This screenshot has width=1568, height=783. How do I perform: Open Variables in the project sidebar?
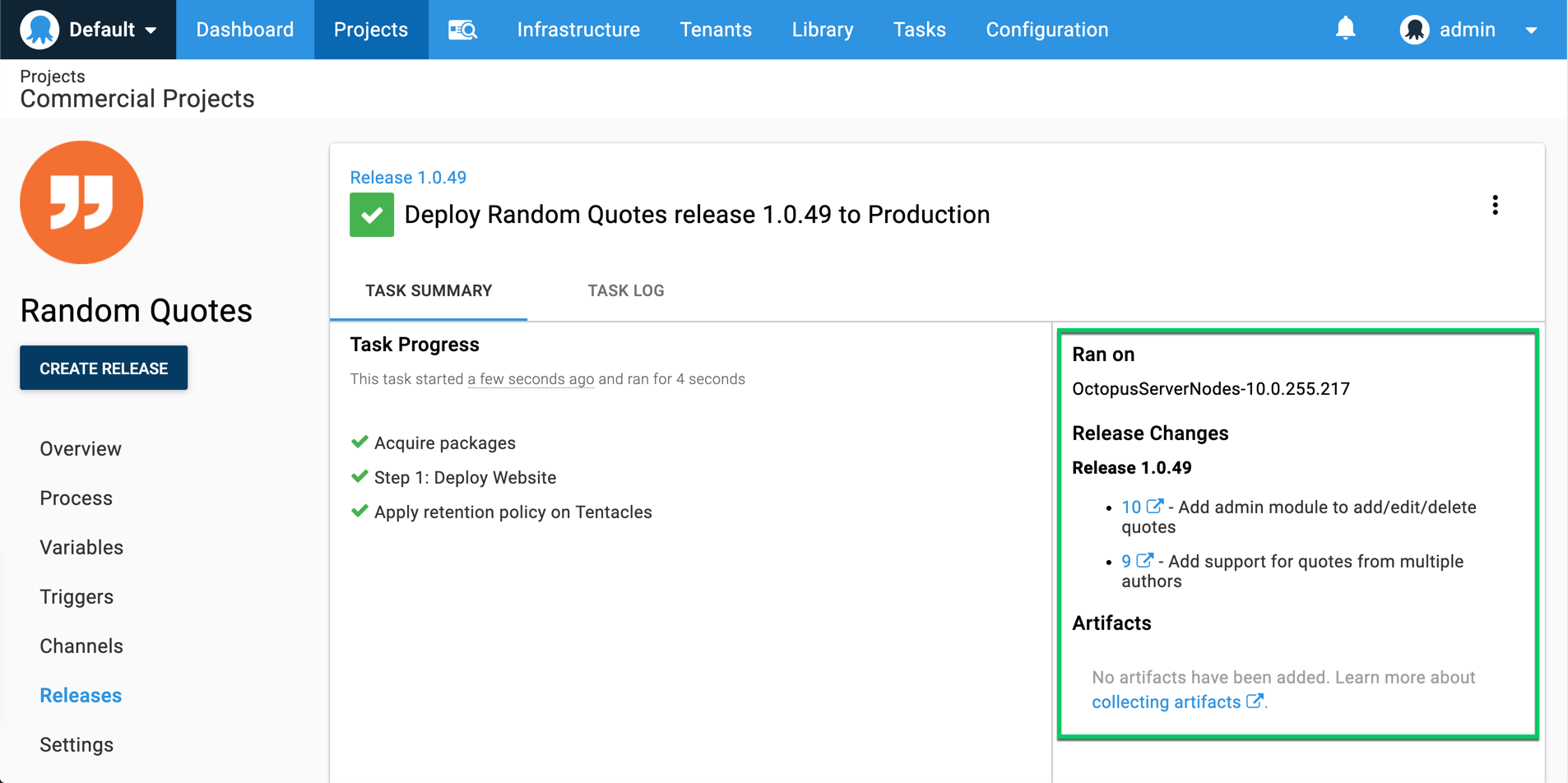click(x=81, y=546)
